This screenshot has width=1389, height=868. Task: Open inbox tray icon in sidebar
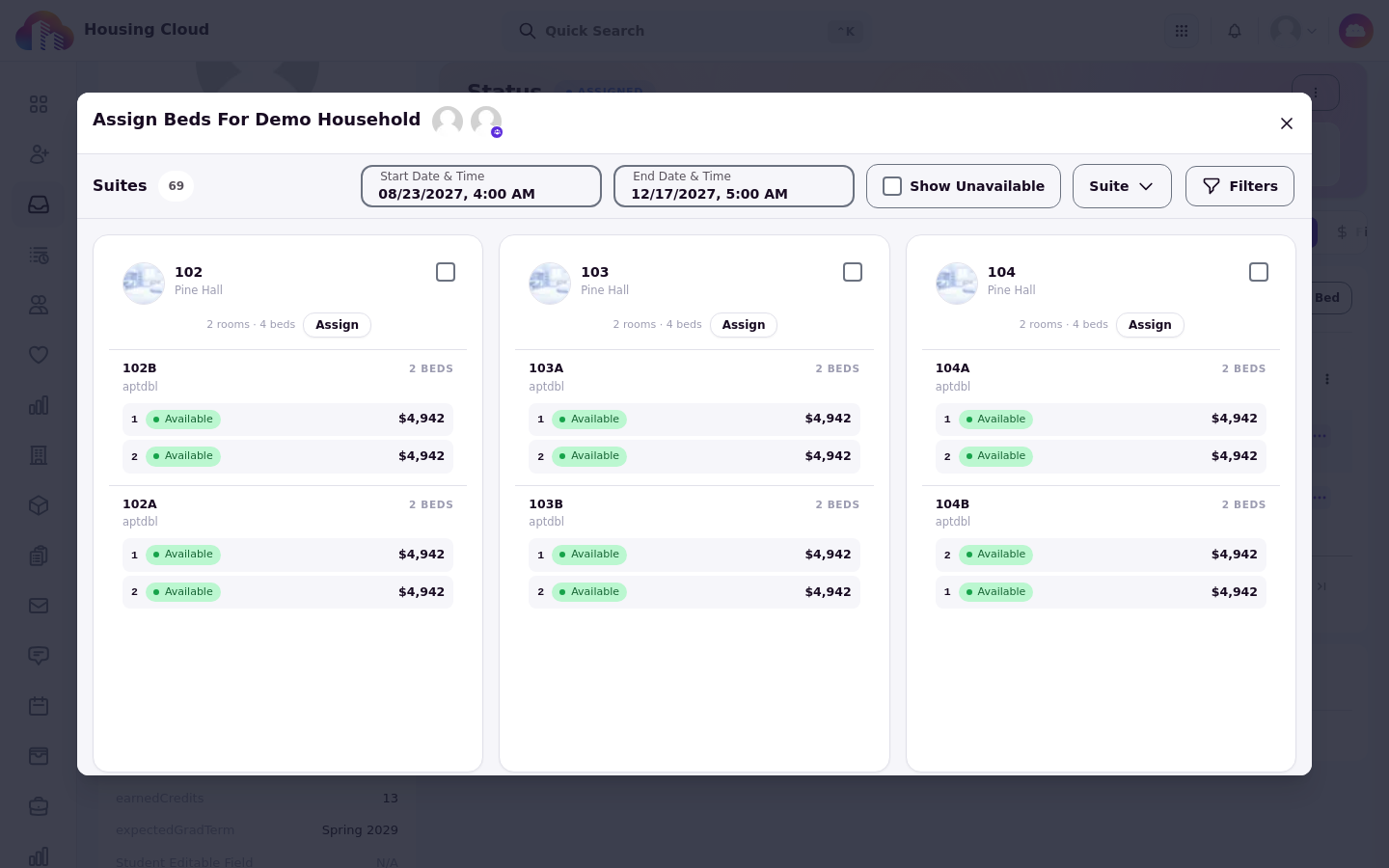[39, 204]
